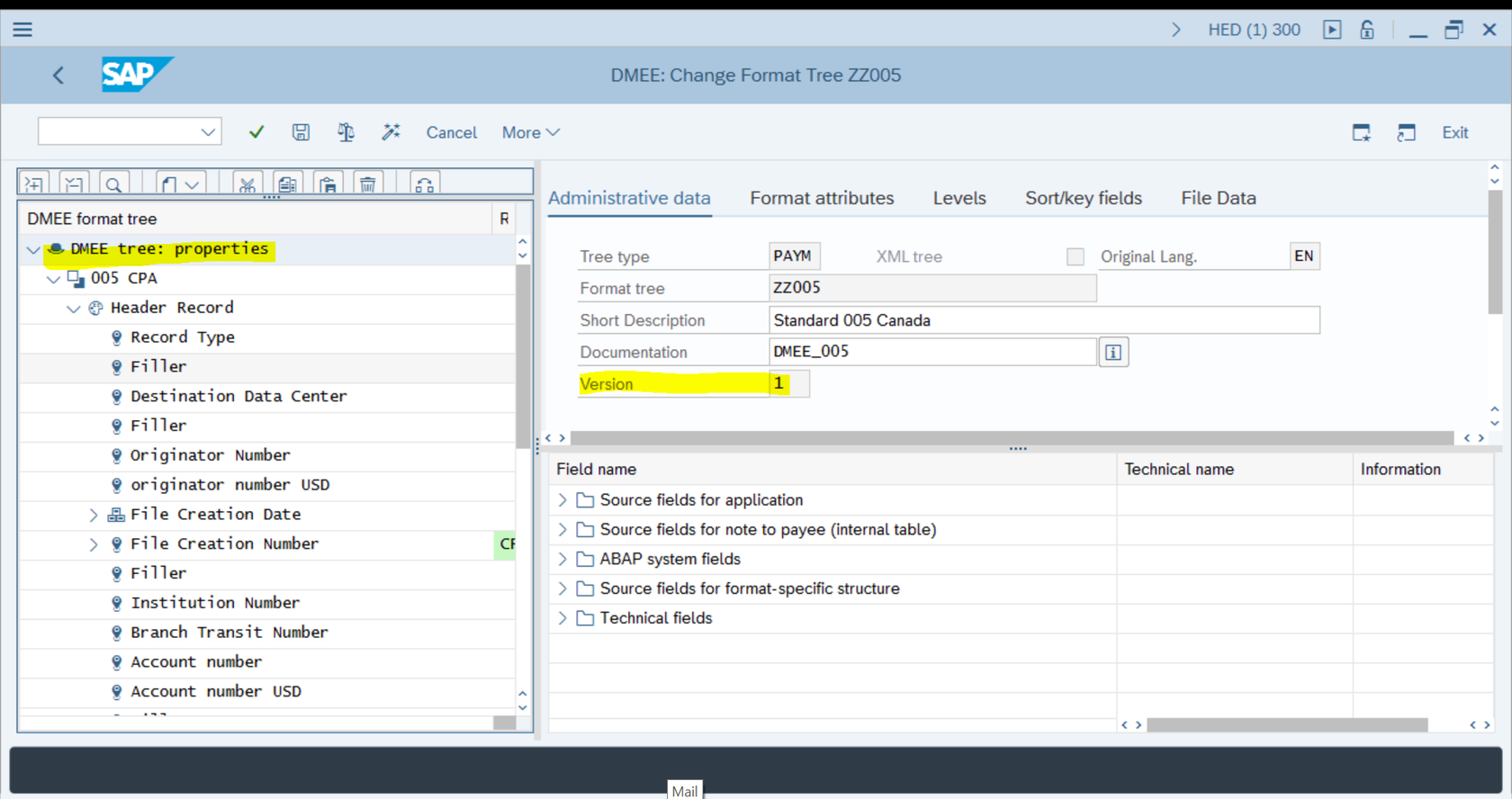The height and width of the screenshot is (799, 1512).
Task: Open the find magnifier in tree toolbar
Action: [113, 184]
